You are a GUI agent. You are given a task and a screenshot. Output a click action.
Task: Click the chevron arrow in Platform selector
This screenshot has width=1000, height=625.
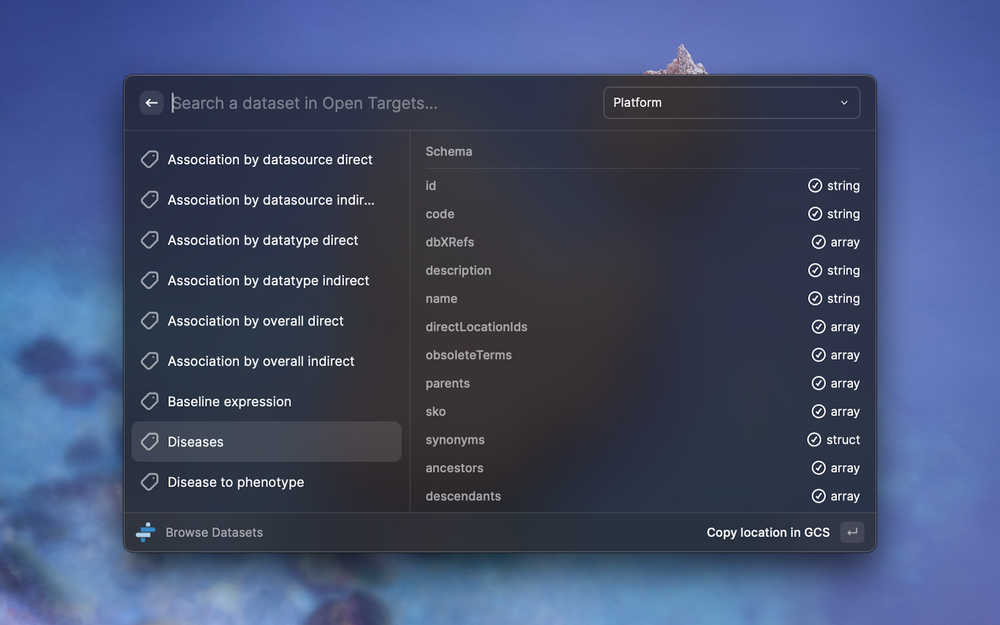pos(844,103)
